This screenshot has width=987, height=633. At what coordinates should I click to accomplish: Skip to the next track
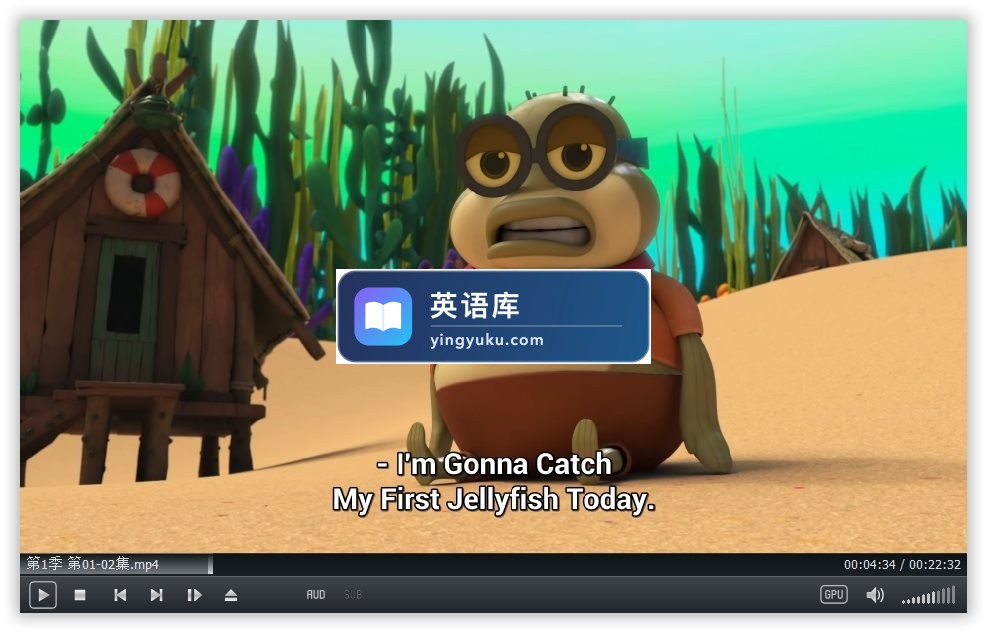[x=157, y=595]
